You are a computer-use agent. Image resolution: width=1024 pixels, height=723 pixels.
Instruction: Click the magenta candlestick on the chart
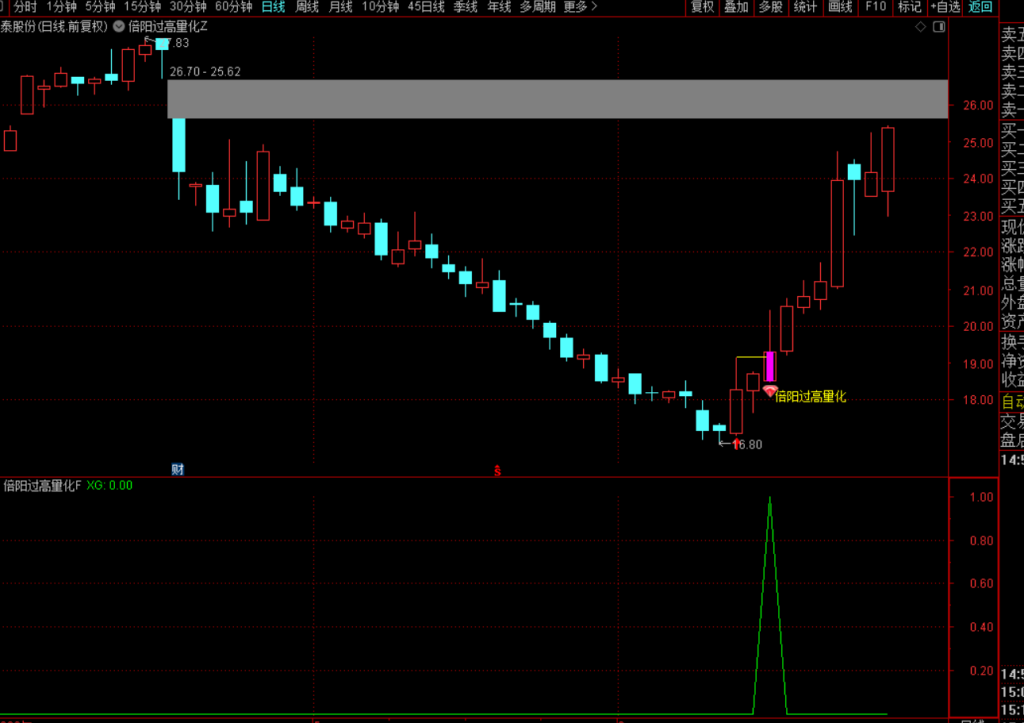pyautogui.click(x=770, y=366)
